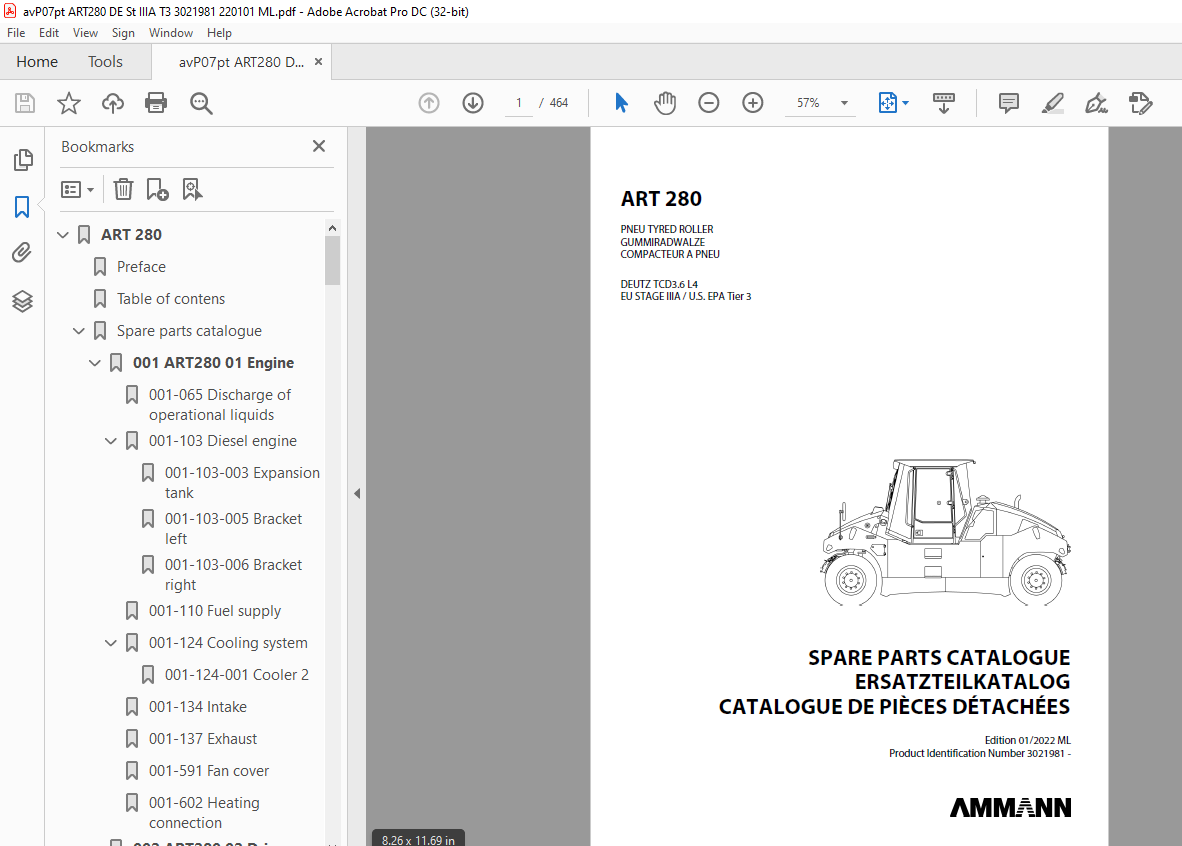Open 001-103-003 Expansion tank bookmark
The width and height of the screenshot is (1182, 846).
tap(242, 483)
